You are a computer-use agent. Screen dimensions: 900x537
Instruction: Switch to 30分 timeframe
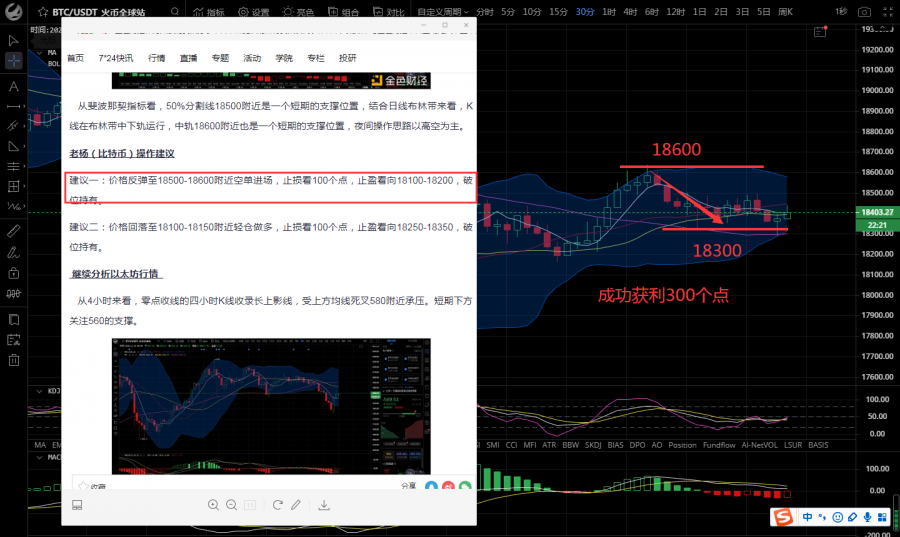click(585, 11)
